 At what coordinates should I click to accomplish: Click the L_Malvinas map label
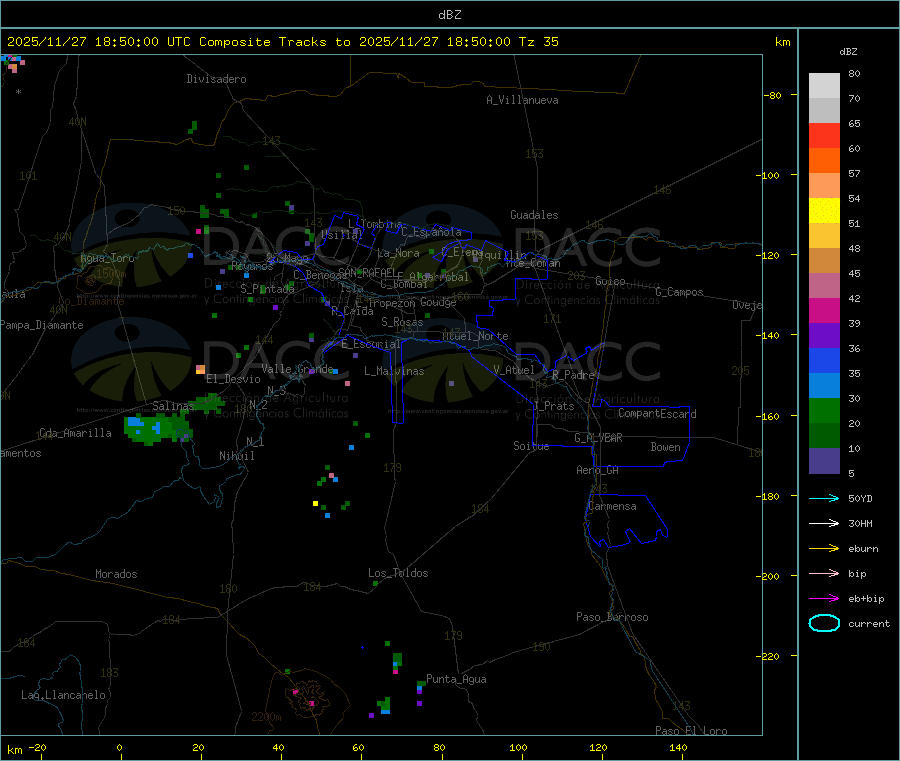[x=394, y=371]
